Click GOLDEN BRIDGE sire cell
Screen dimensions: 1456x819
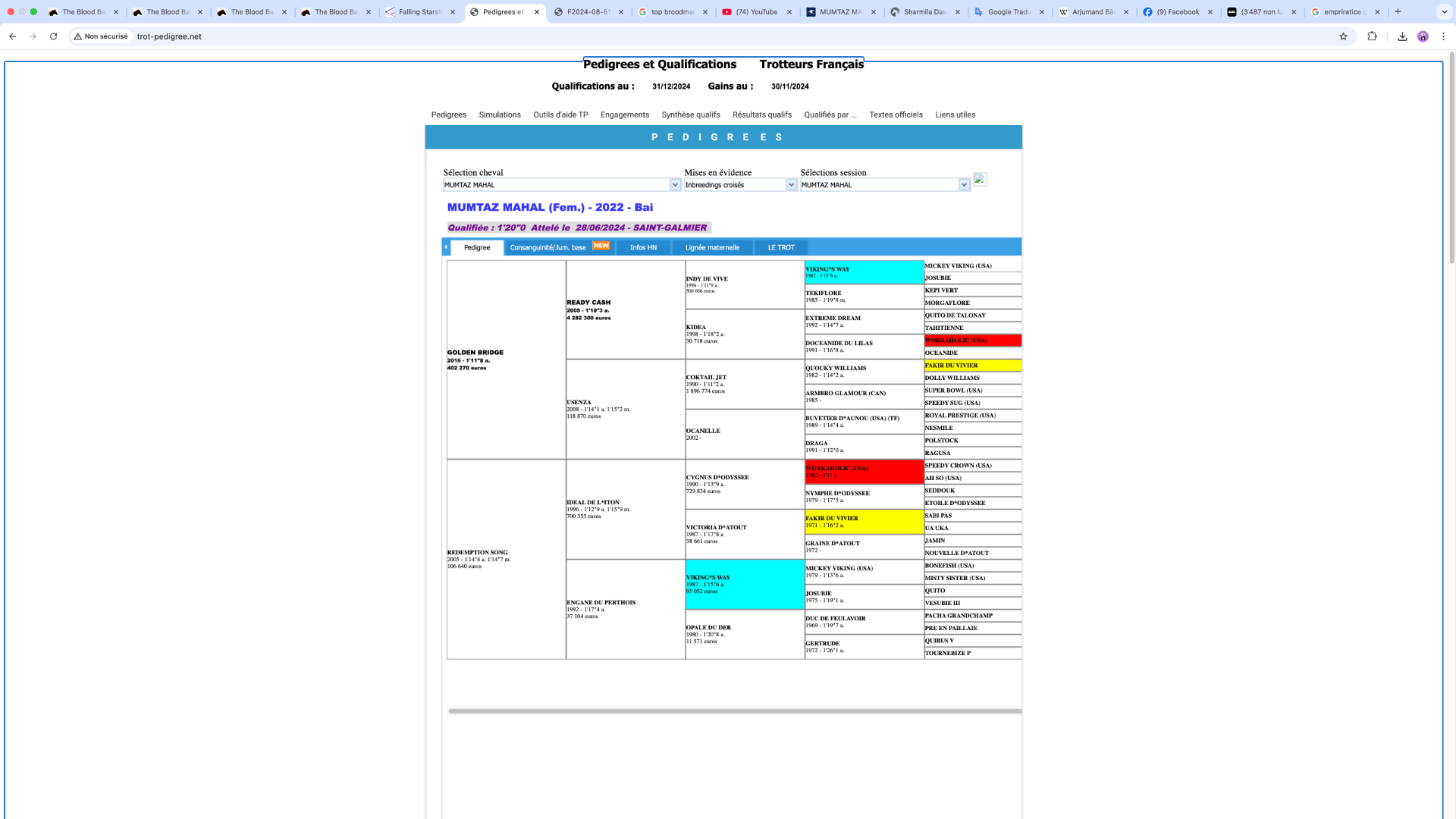506,360
